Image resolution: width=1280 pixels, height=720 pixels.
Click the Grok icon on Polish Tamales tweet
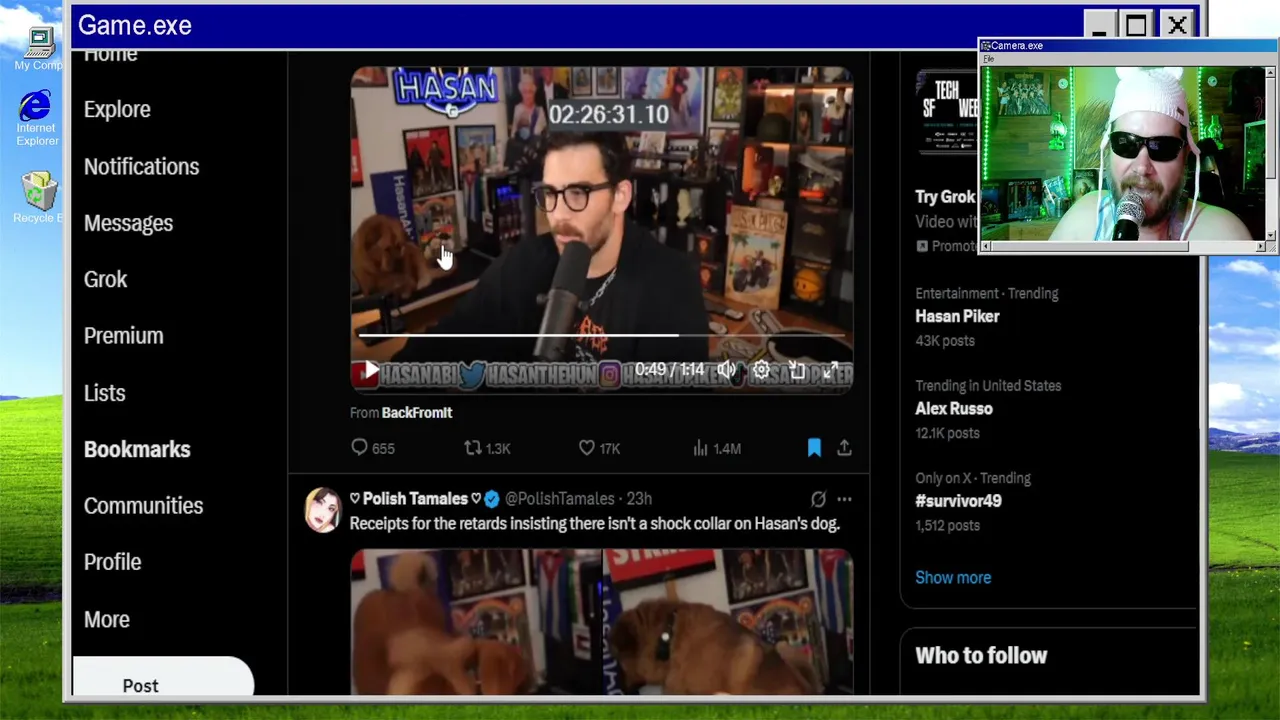tap(818, 498)
